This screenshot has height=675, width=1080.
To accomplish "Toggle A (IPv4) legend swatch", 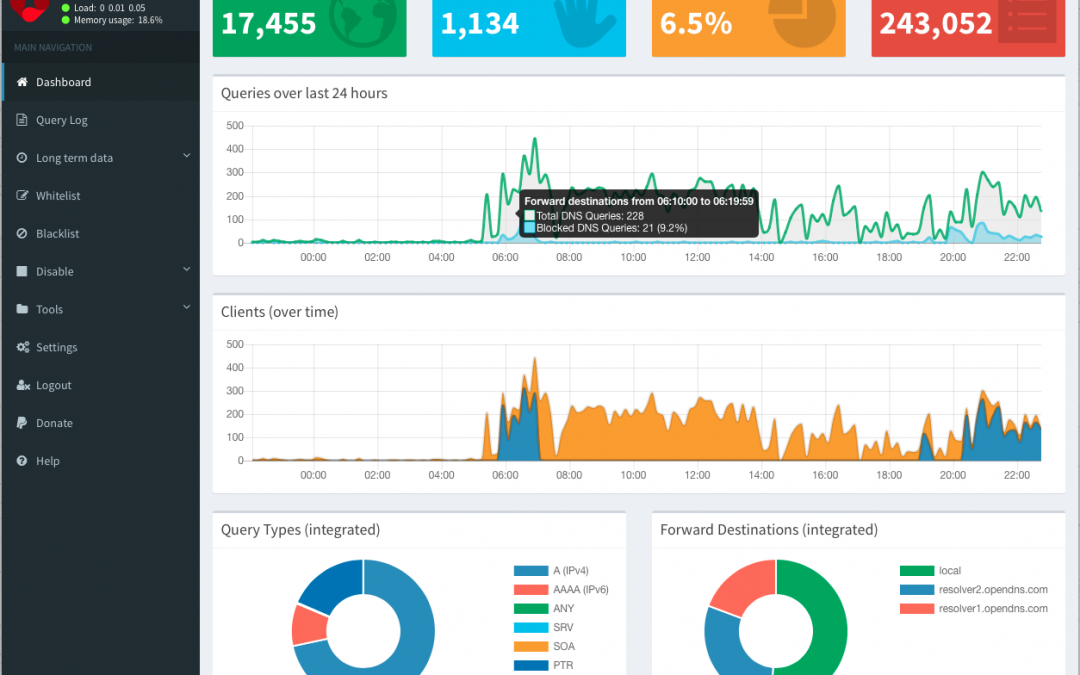I will click(x=530, y=570).
